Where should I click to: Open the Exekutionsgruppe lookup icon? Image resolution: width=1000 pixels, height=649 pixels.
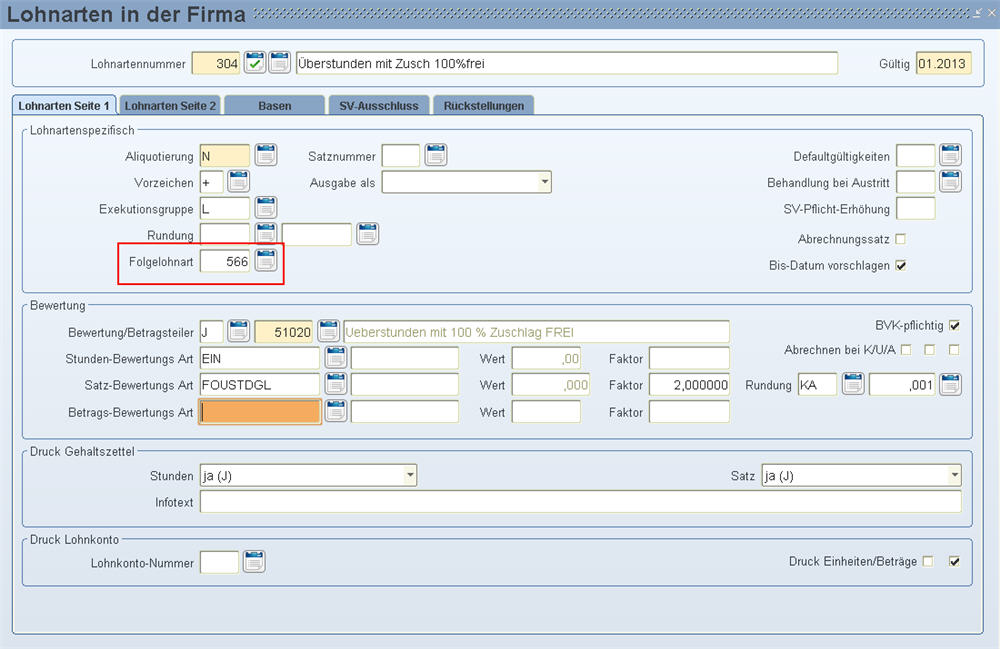click(x=266, y=208)
